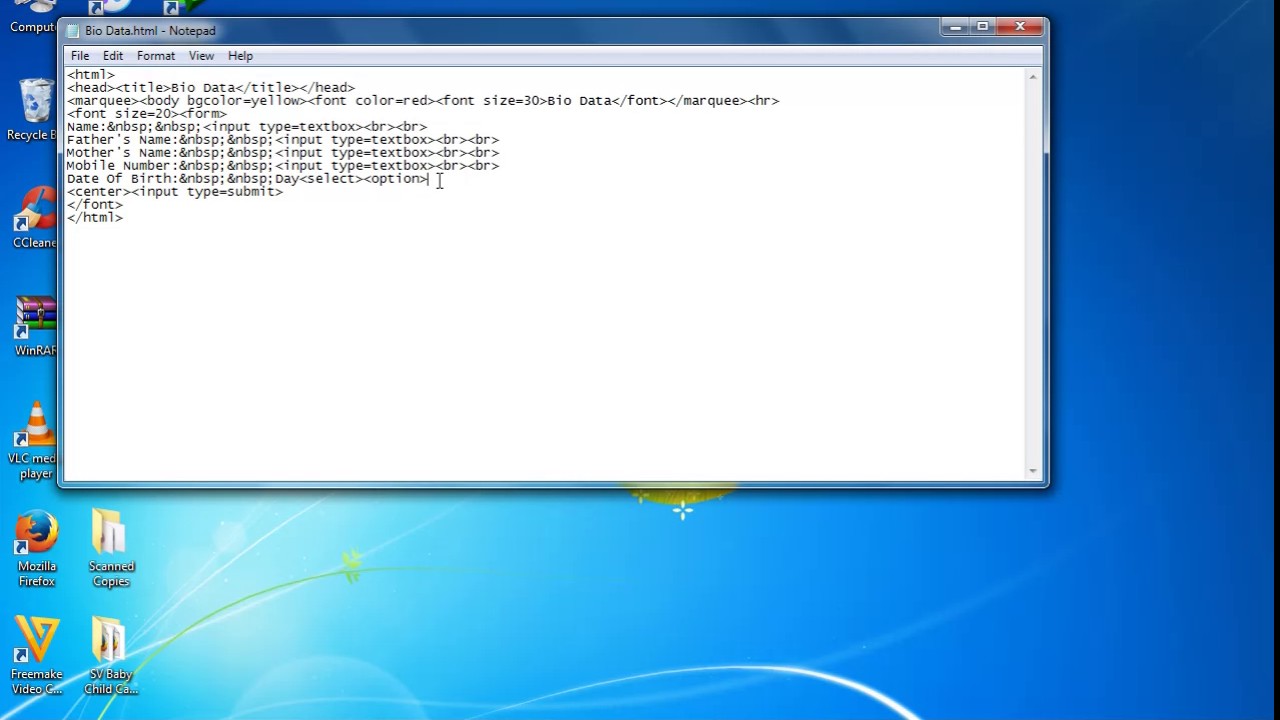
Task: Select the Freemake Video Converter desktop icon
Action: (x=37, y=656)
